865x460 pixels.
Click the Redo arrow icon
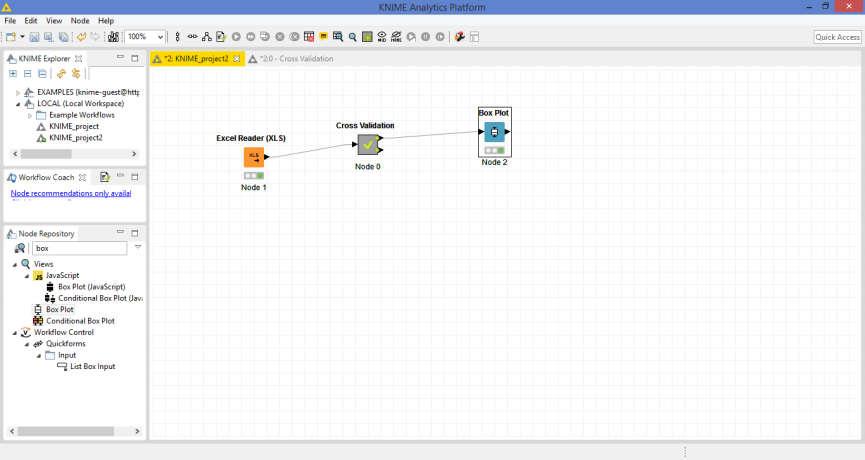coord(95,37)
